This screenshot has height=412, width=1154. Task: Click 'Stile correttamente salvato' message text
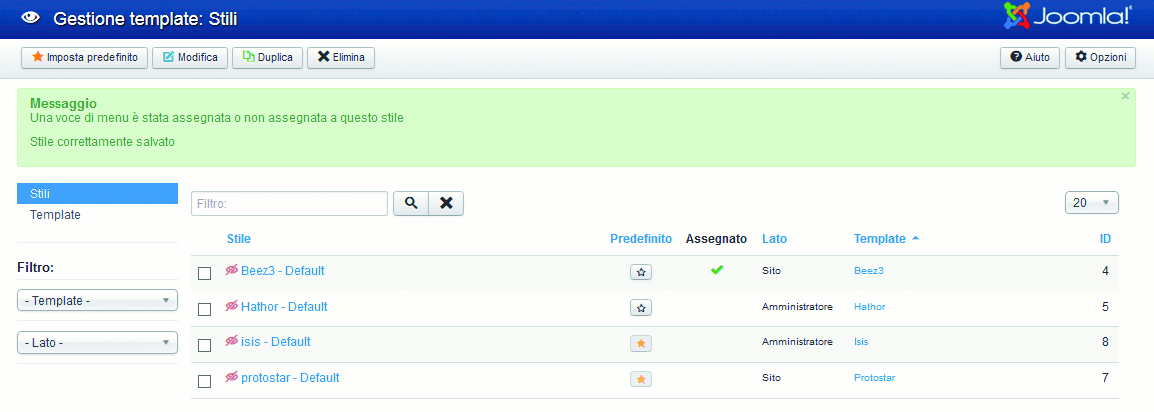pos(102,141)
